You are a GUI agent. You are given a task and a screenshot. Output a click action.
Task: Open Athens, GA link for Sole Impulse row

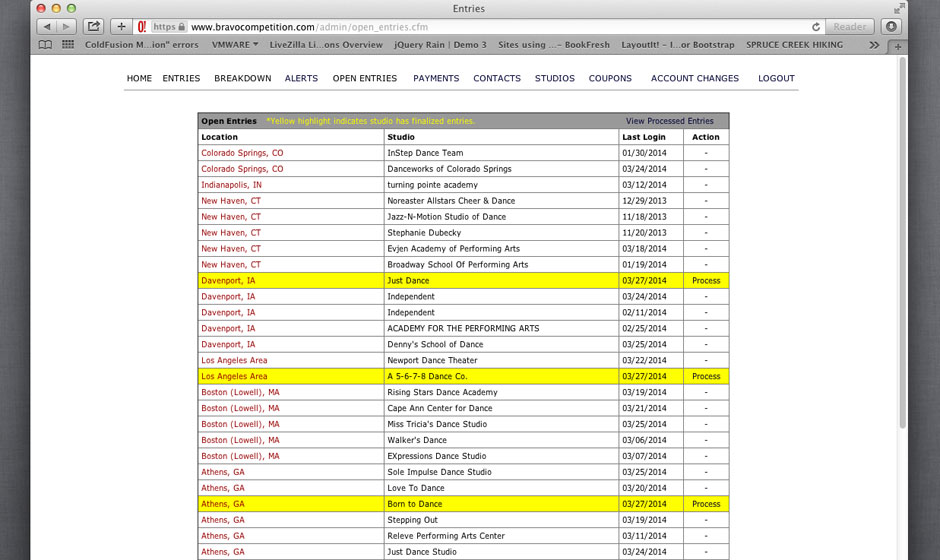click(x=223, y=472)
